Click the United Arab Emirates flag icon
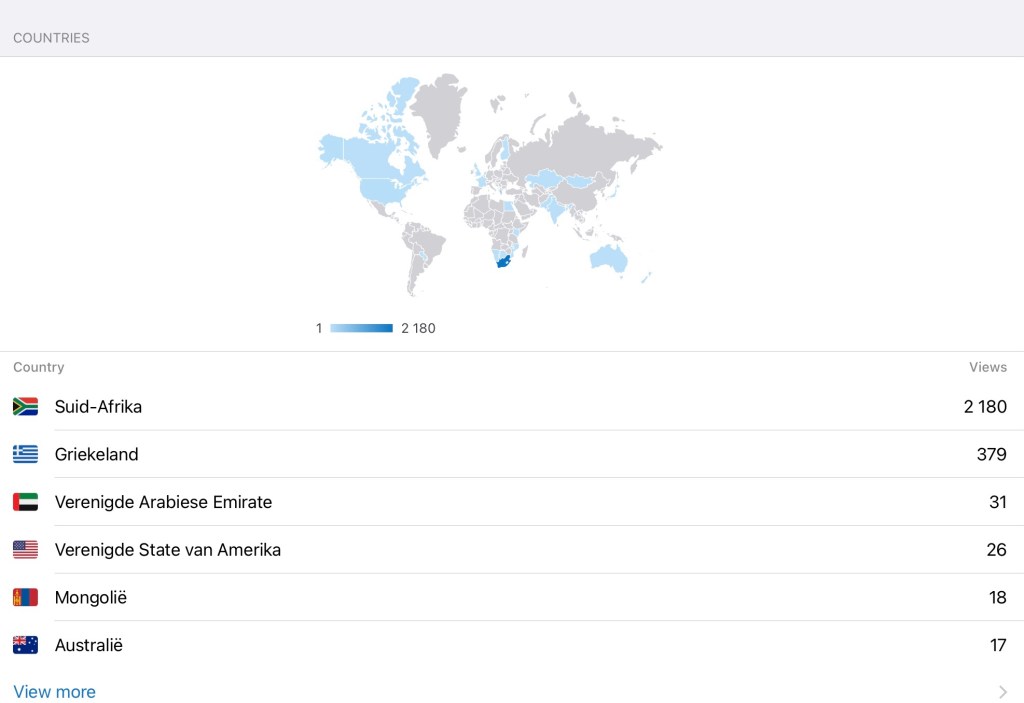The height and width of the screenshot is (703, 1024). coord(25,502)
